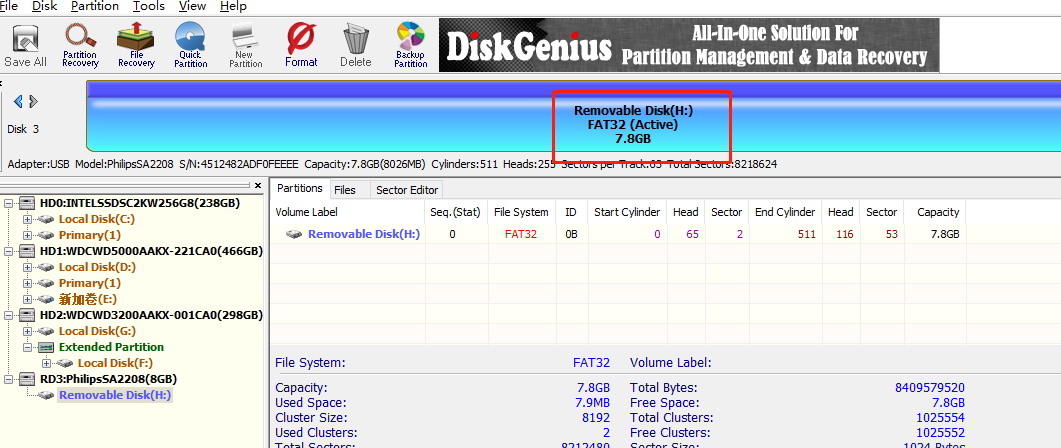
Task: Select the Extended Partition label in tree
Action: (x=111, y=347)
